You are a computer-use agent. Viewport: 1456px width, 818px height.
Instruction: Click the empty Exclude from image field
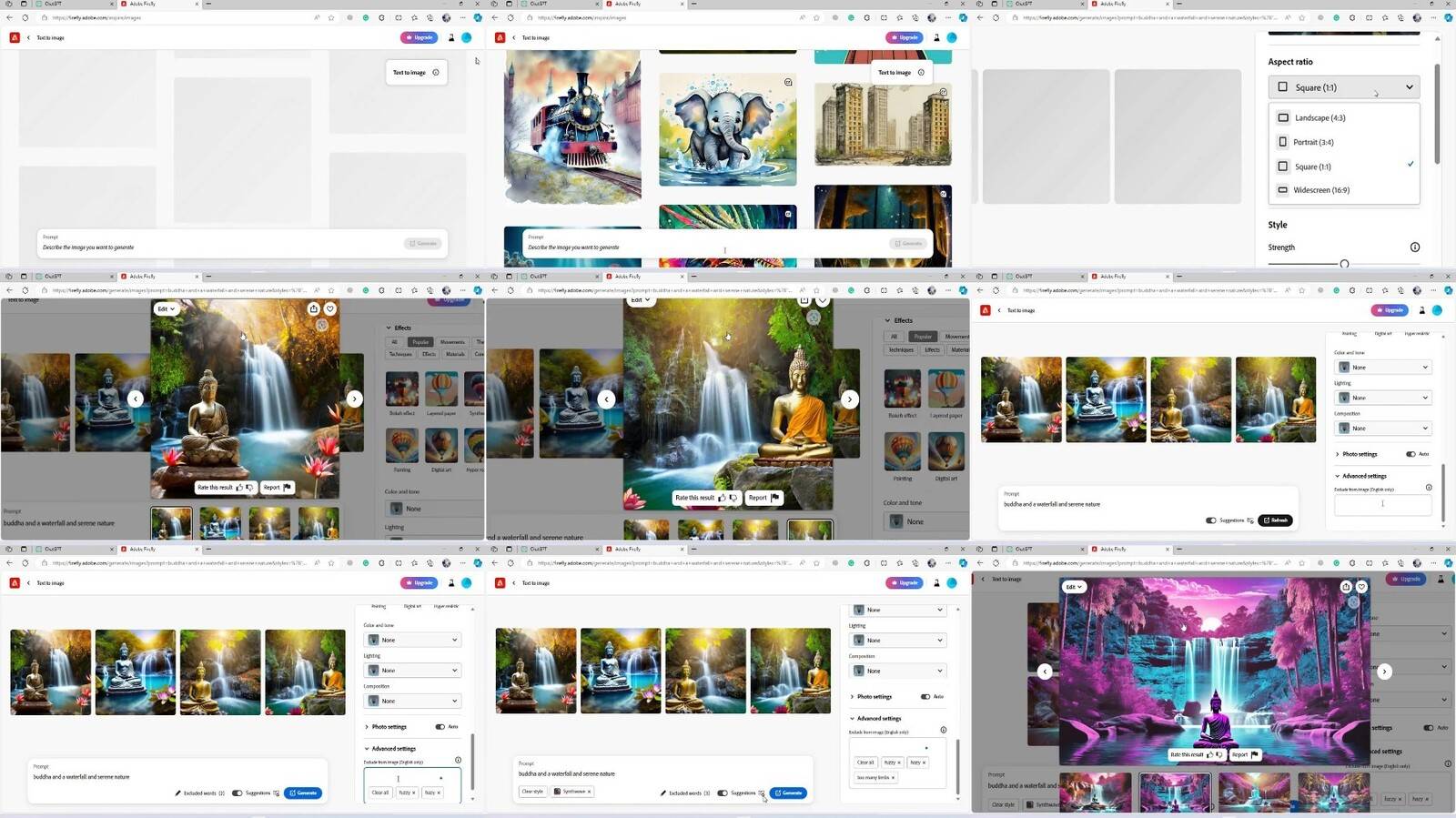pyautogui.click(x=1382, y=504)
